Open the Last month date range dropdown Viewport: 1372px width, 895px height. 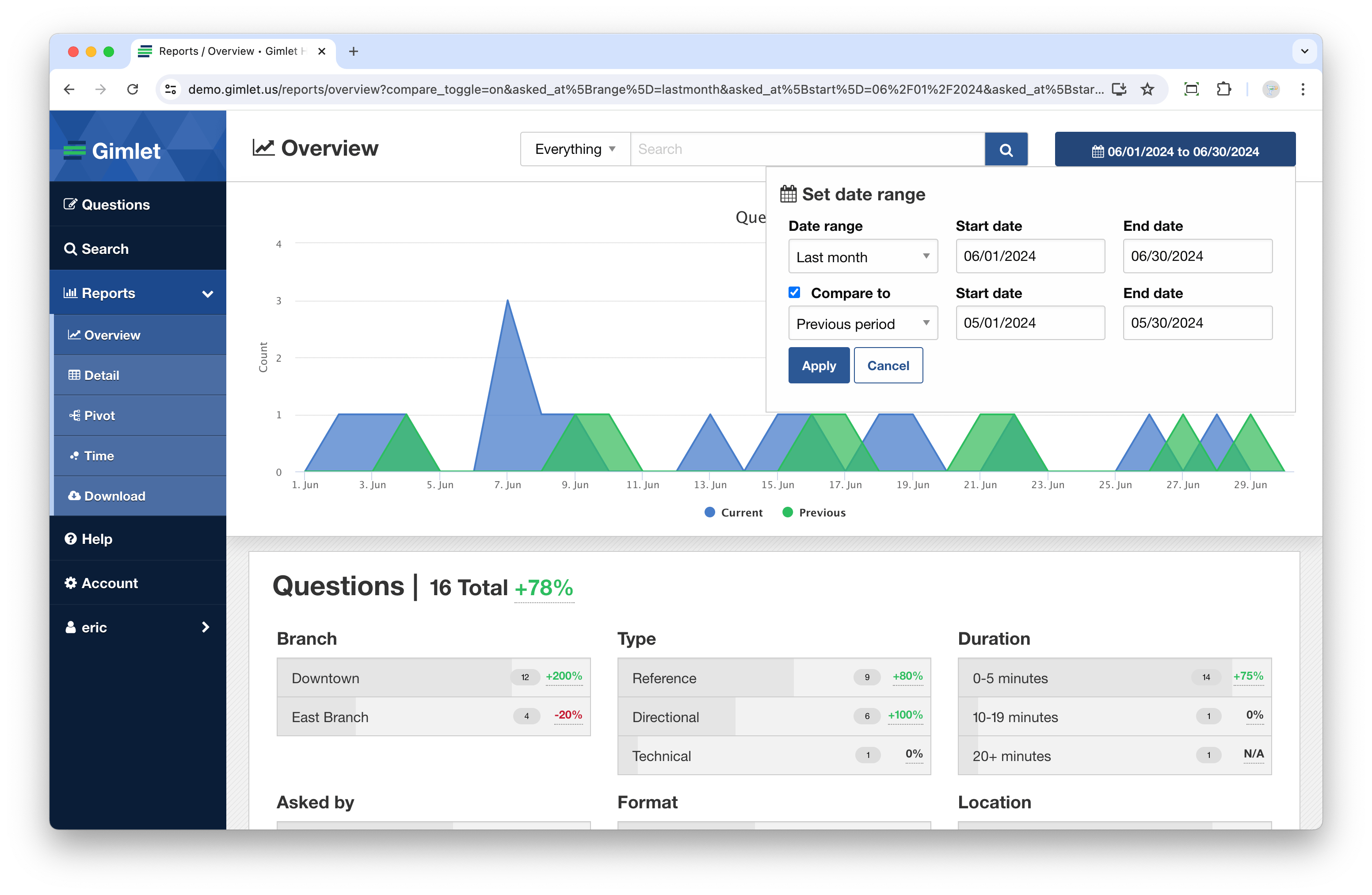[x=863, y=256]
